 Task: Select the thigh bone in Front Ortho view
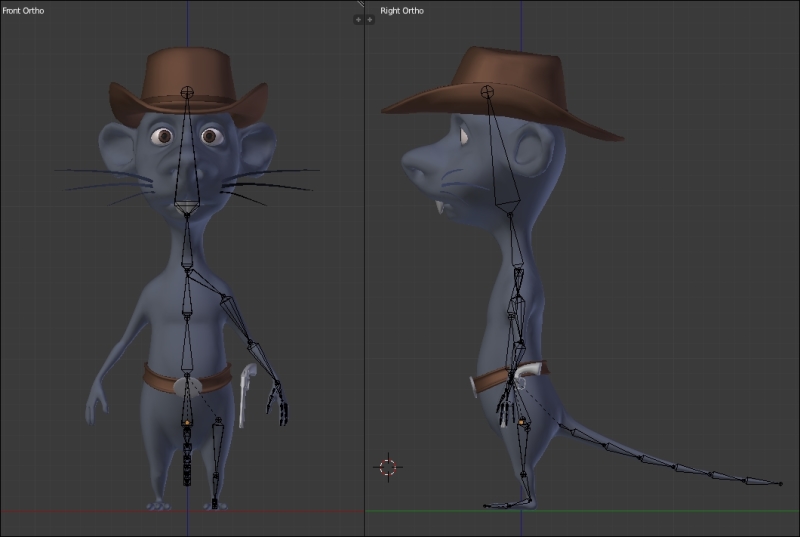tap(217, 447)
